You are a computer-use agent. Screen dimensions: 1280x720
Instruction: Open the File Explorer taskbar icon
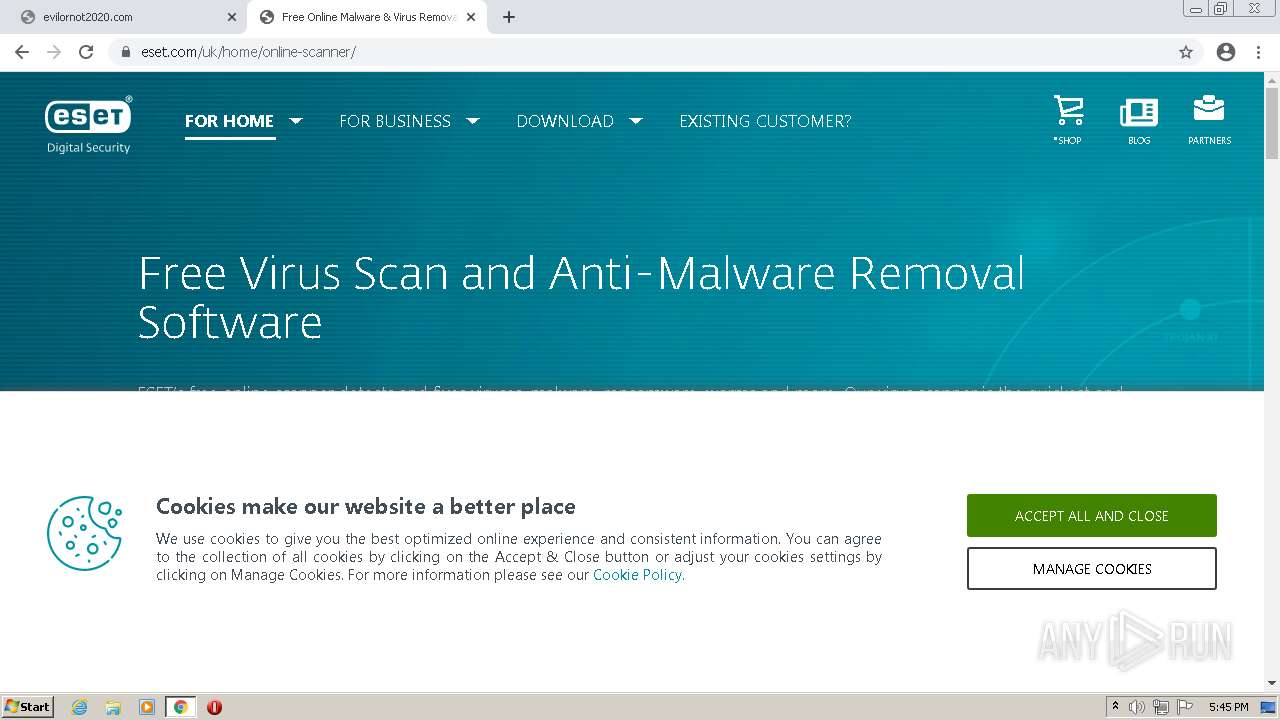(113, 707)
